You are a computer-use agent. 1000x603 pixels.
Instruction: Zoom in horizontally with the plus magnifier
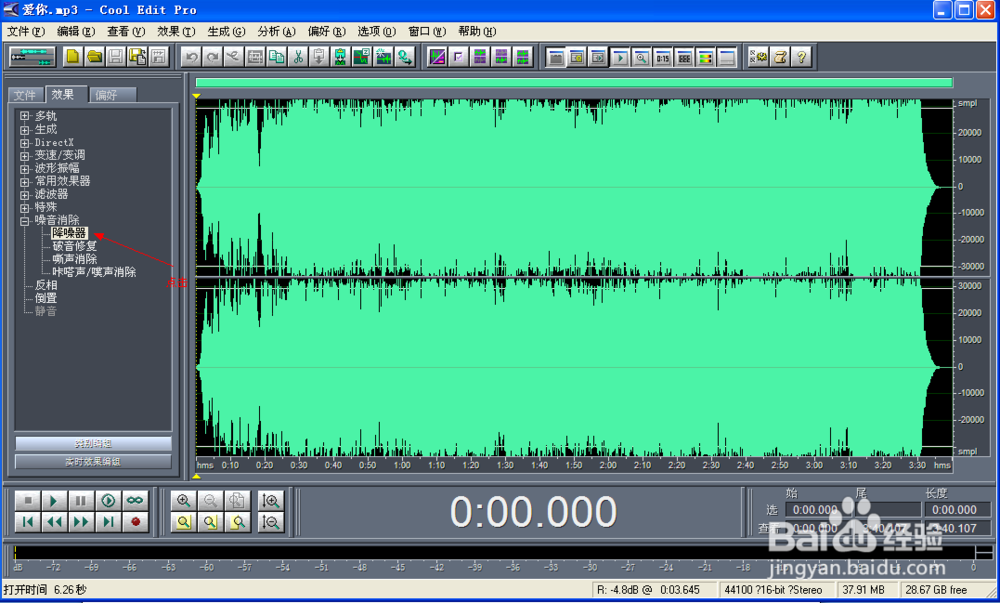pos(184,500)
